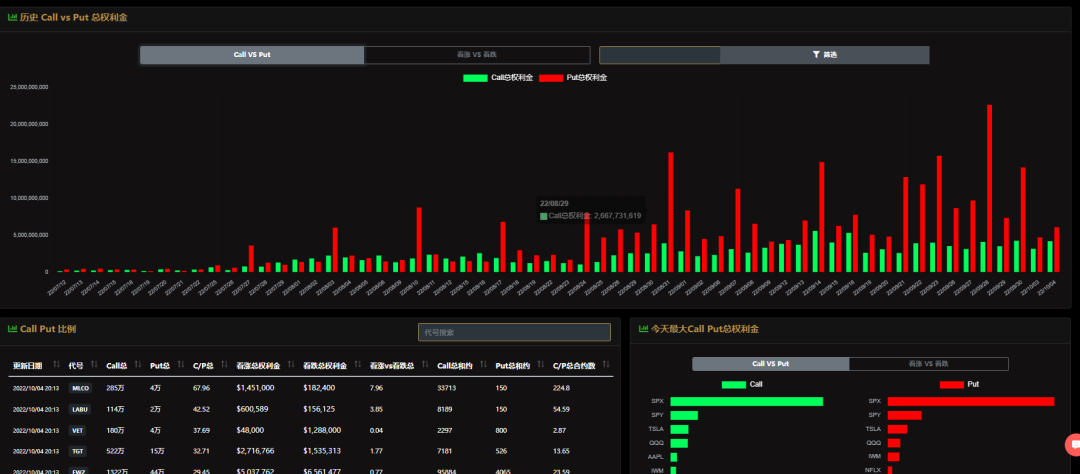The height and width of the screenshot is (474, 1080).
Task: Click 522万 Call total in TGT row
Action: pyautogui.click(x=115, y=451)
